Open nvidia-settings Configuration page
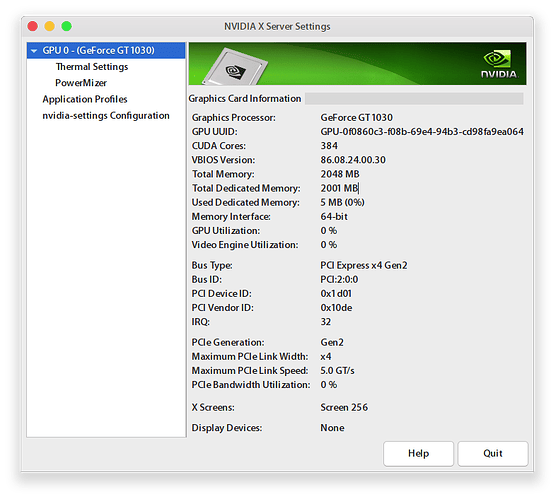This screenshot has height=499, width=556. click(x=106, y=116)
